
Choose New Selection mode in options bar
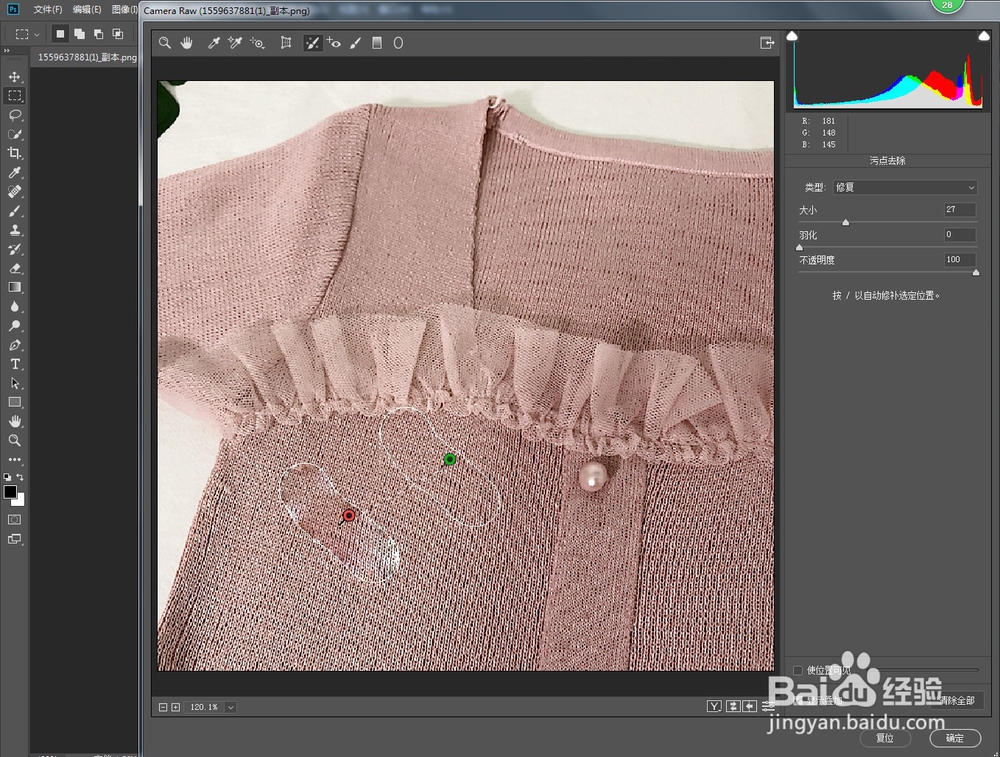point(60,34)
